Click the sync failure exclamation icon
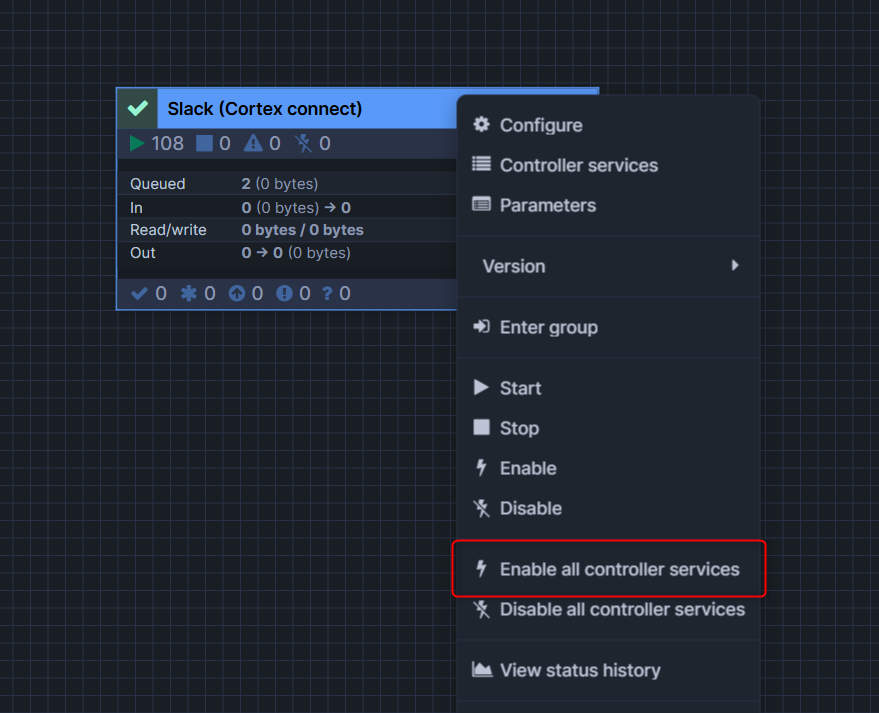 pos(284,293)
